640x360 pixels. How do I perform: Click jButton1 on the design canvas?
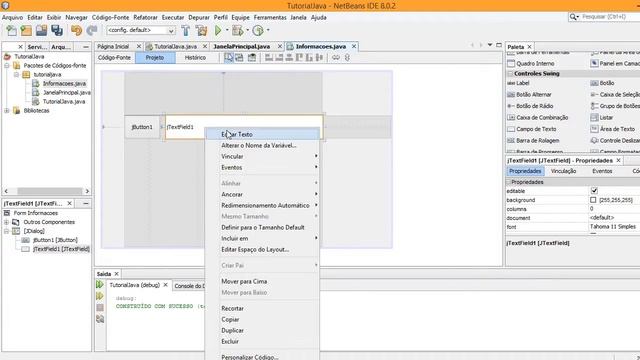(142, 127)
